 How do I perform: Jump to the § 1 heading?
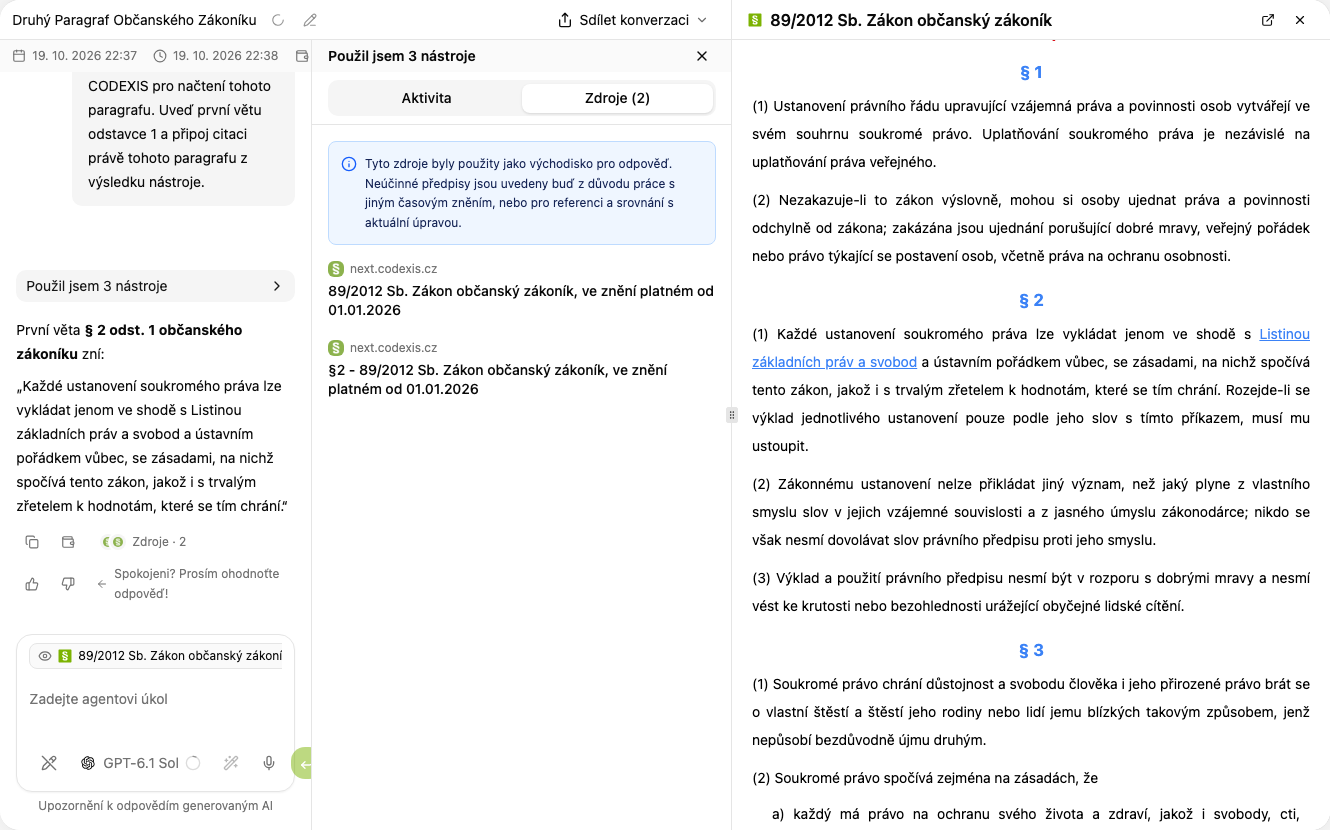point(1031,72)
